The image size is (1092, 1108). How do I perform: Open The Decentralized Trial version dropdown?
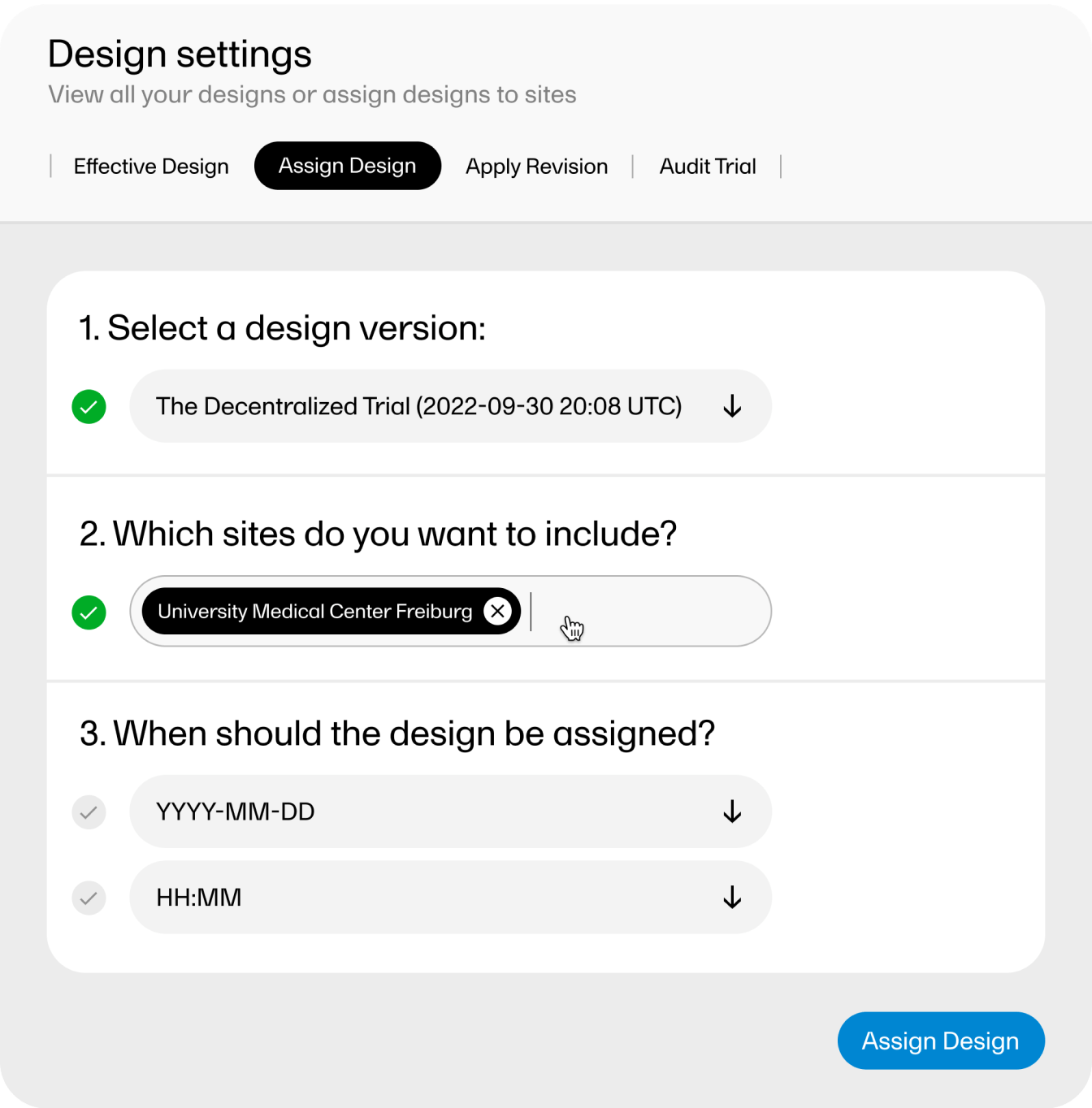(450, 406)
